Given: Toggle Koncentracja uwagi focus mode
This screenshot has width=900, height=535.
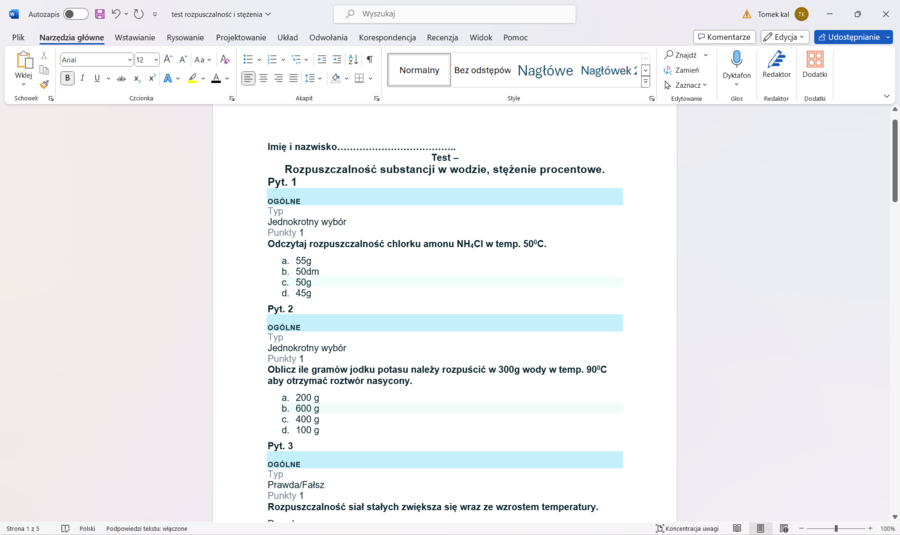Looking at the screenshot, I should pyautogui.click(x=687, y=528).
